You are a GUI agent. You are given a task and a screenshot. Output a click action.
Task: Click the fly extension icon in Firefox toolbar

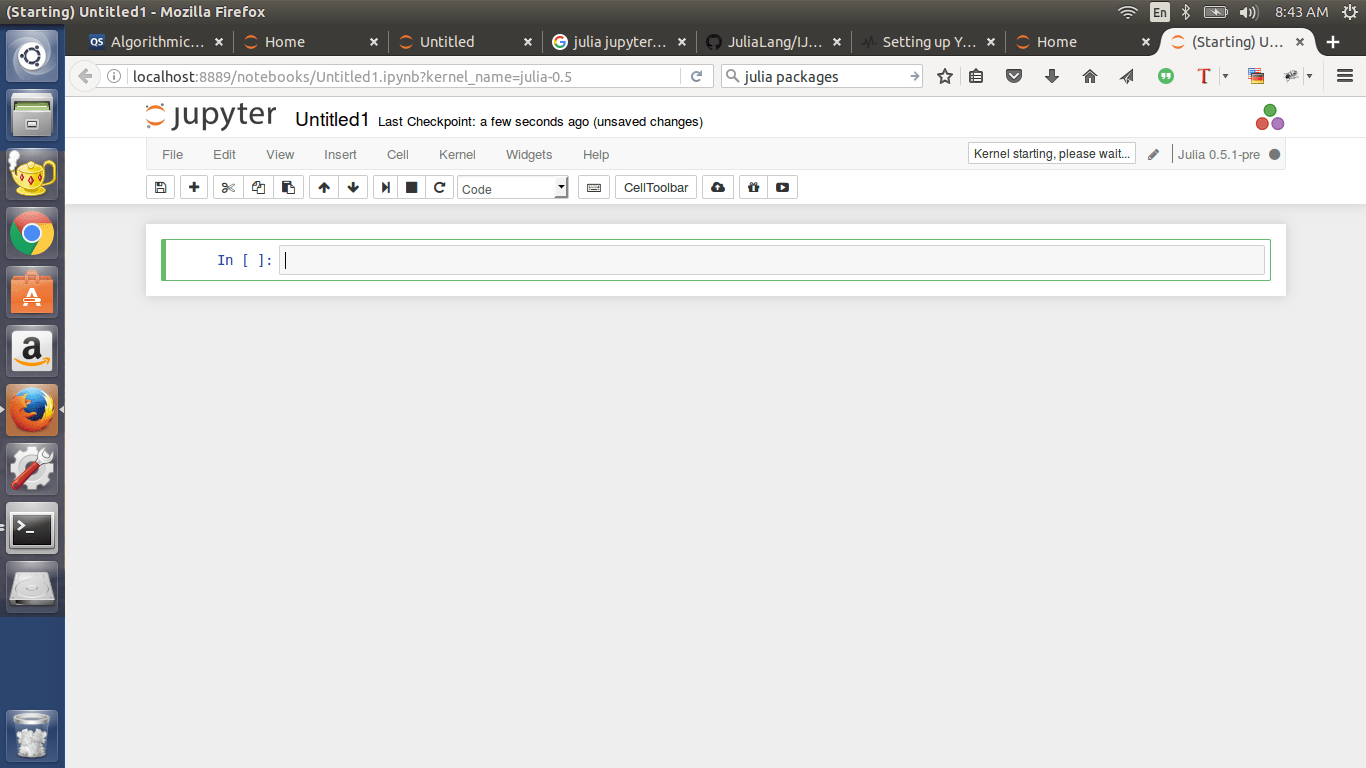[x=1291, y=76]
